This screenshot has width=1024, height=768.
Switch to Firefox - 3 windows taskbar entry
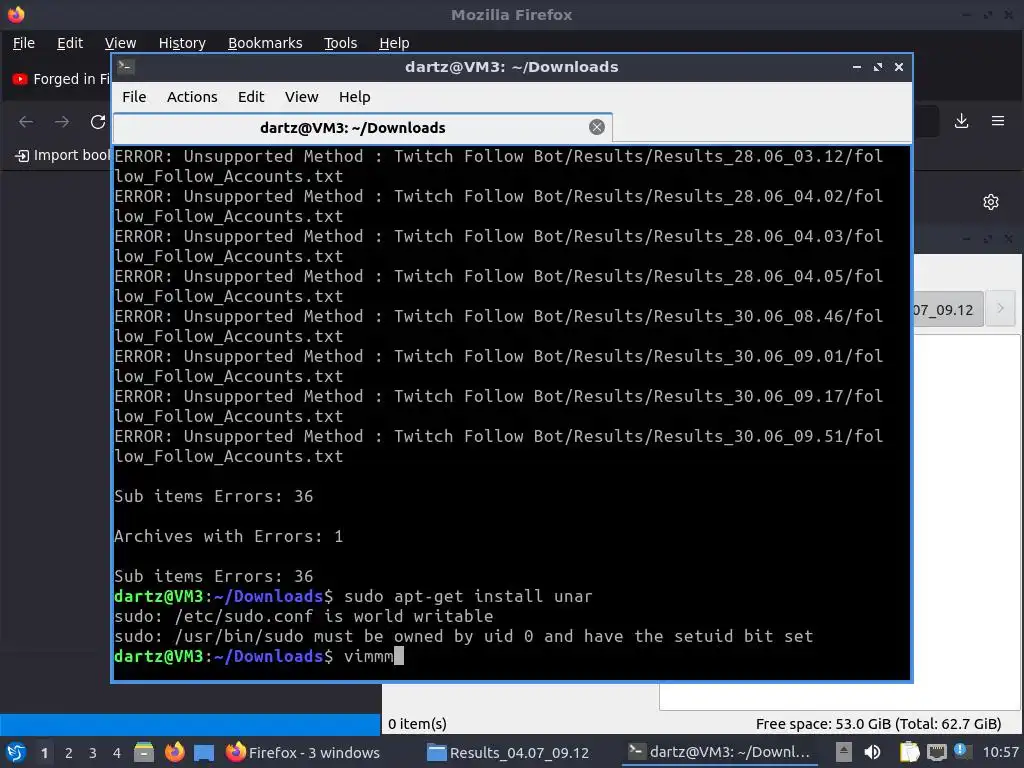coord(303,752)
